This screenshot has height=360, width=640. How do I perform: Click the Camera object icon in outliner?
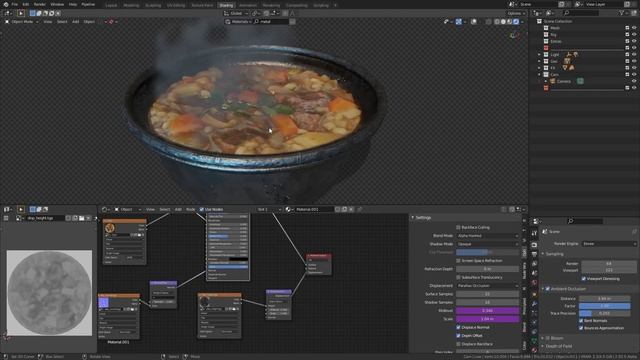click(553, 81)
